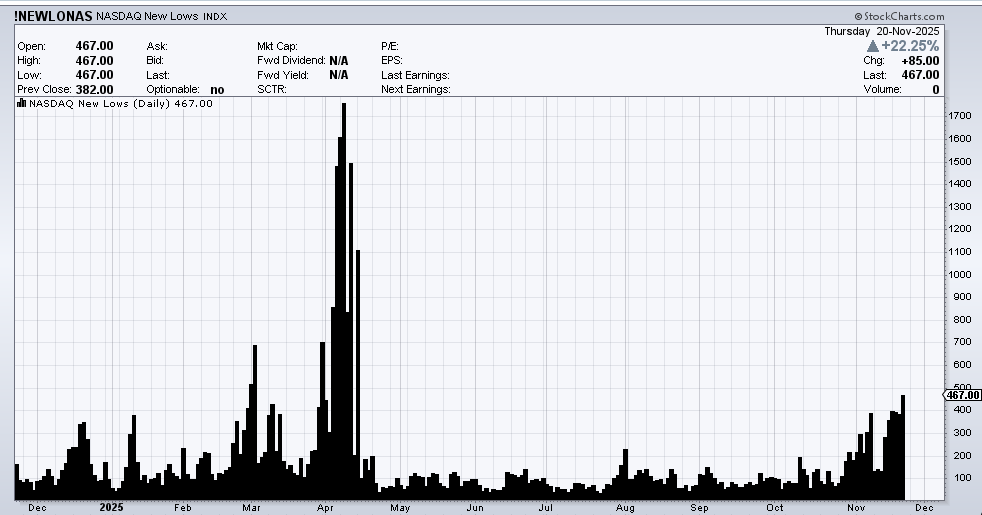The height and width of the screenshot is (515, 982).
Task: Click the Next Earnings field label
Action: pos(415,89)
